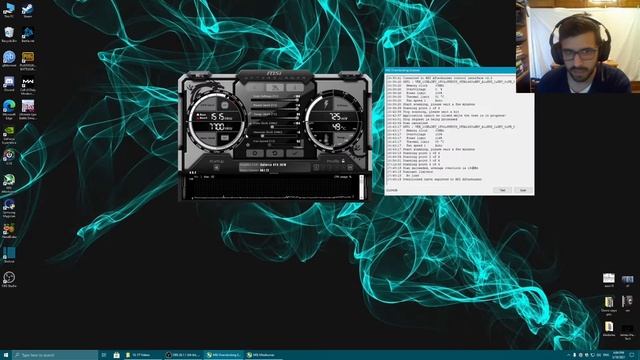The image size is (640, 360).
Task: Adjust Memory Clock slider
Action: 275,136
